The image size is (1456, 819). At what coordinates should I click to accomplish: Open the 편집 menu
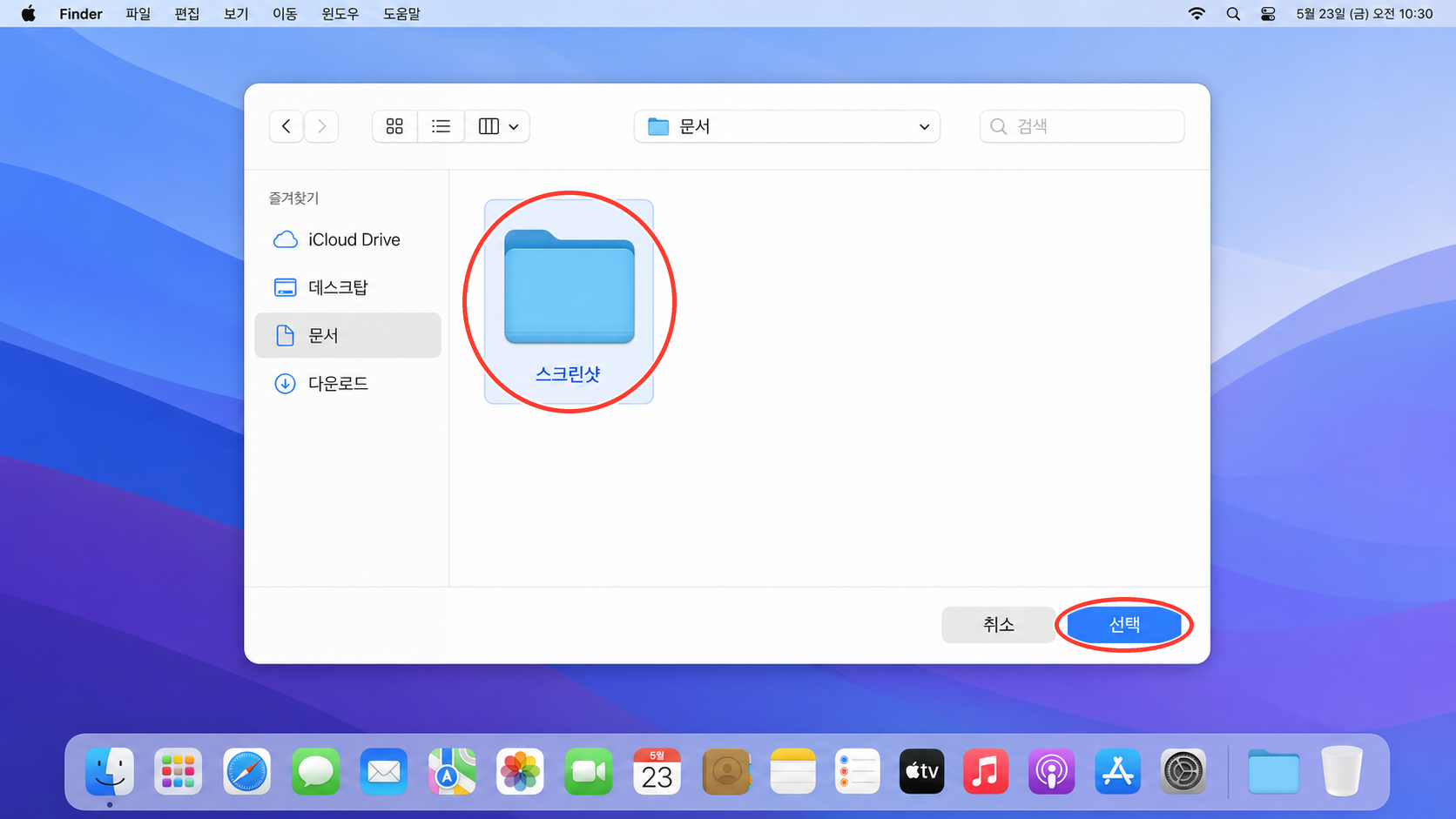[x=187, y=14]
